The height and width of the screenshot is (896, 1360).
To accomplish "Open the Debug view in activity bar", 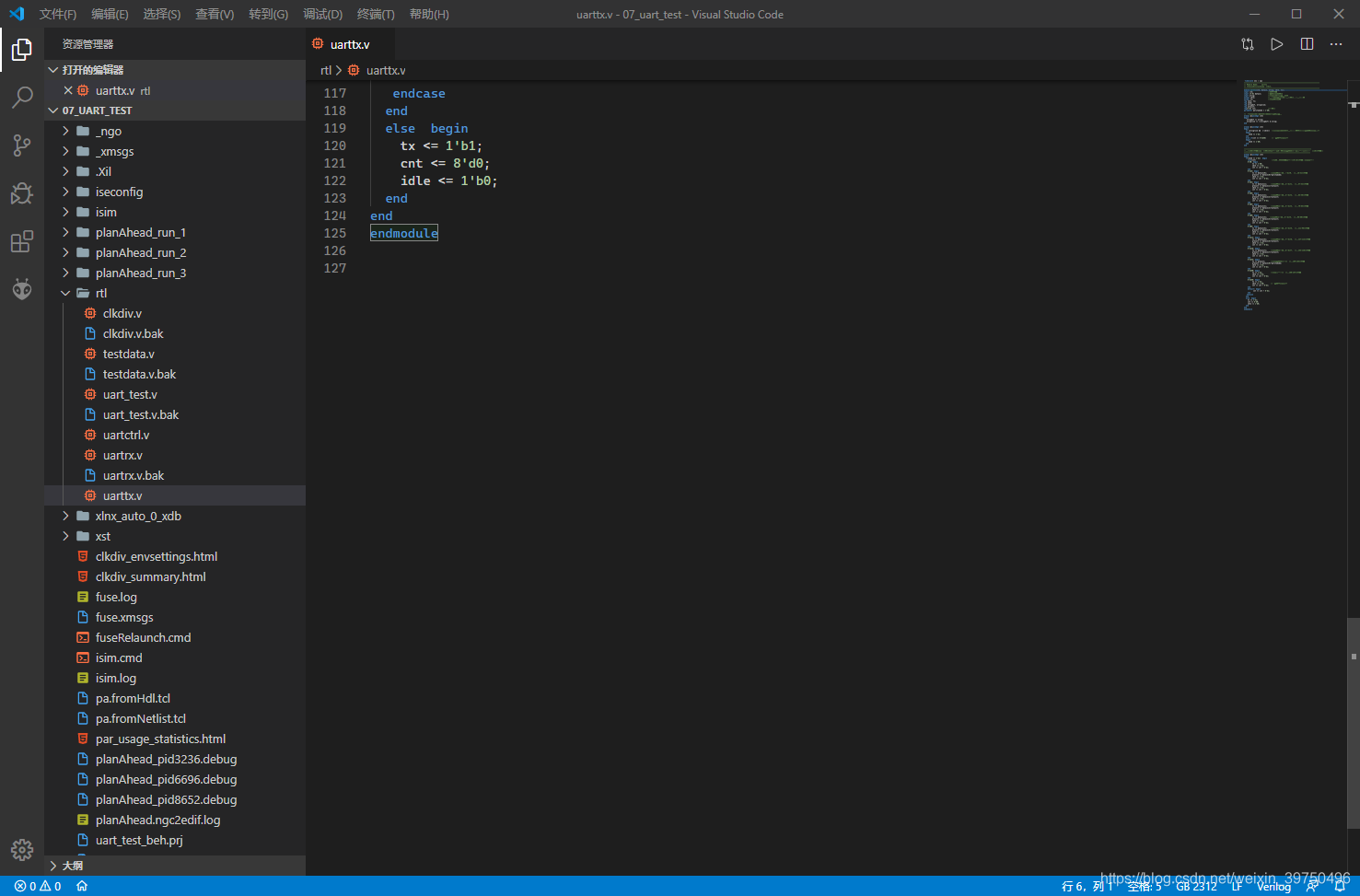I will click(22, 192).
